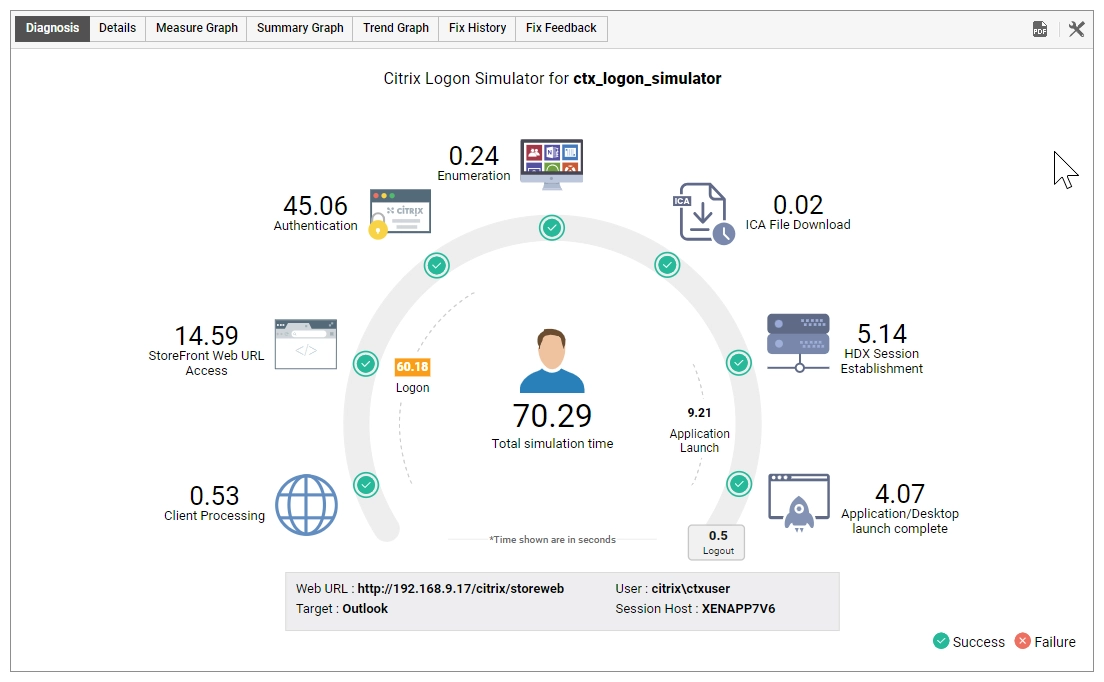
Task: Open the Web URL http://192.168.9.17/citrix/storeweb
Action: click(x=460, y=588)
